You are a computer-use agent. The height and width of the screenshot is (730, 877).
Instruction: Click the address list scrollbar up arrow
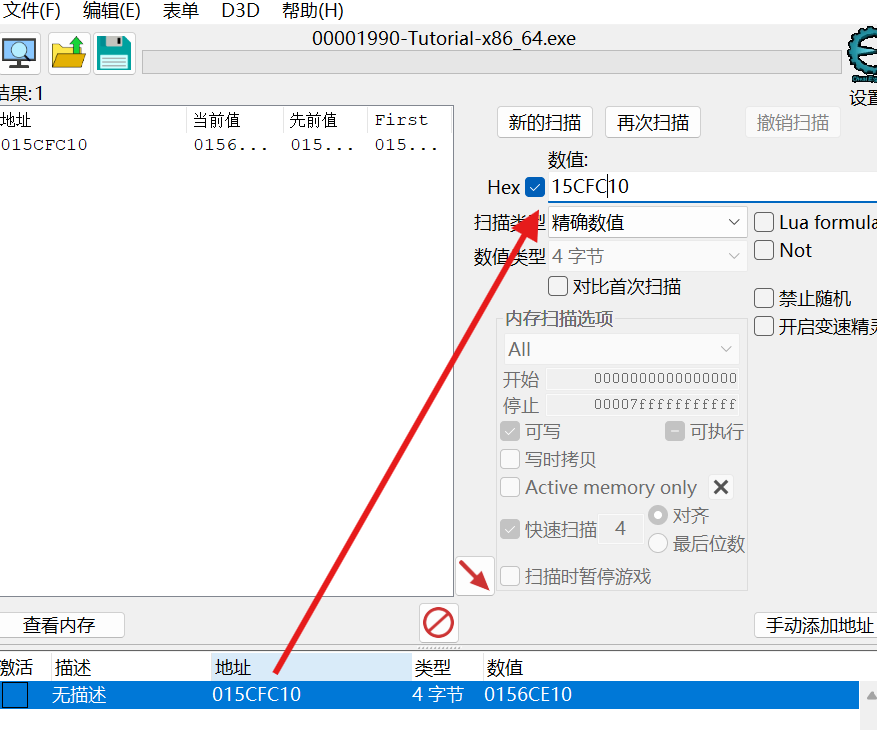pyautogui.click(x=870, y=696)
